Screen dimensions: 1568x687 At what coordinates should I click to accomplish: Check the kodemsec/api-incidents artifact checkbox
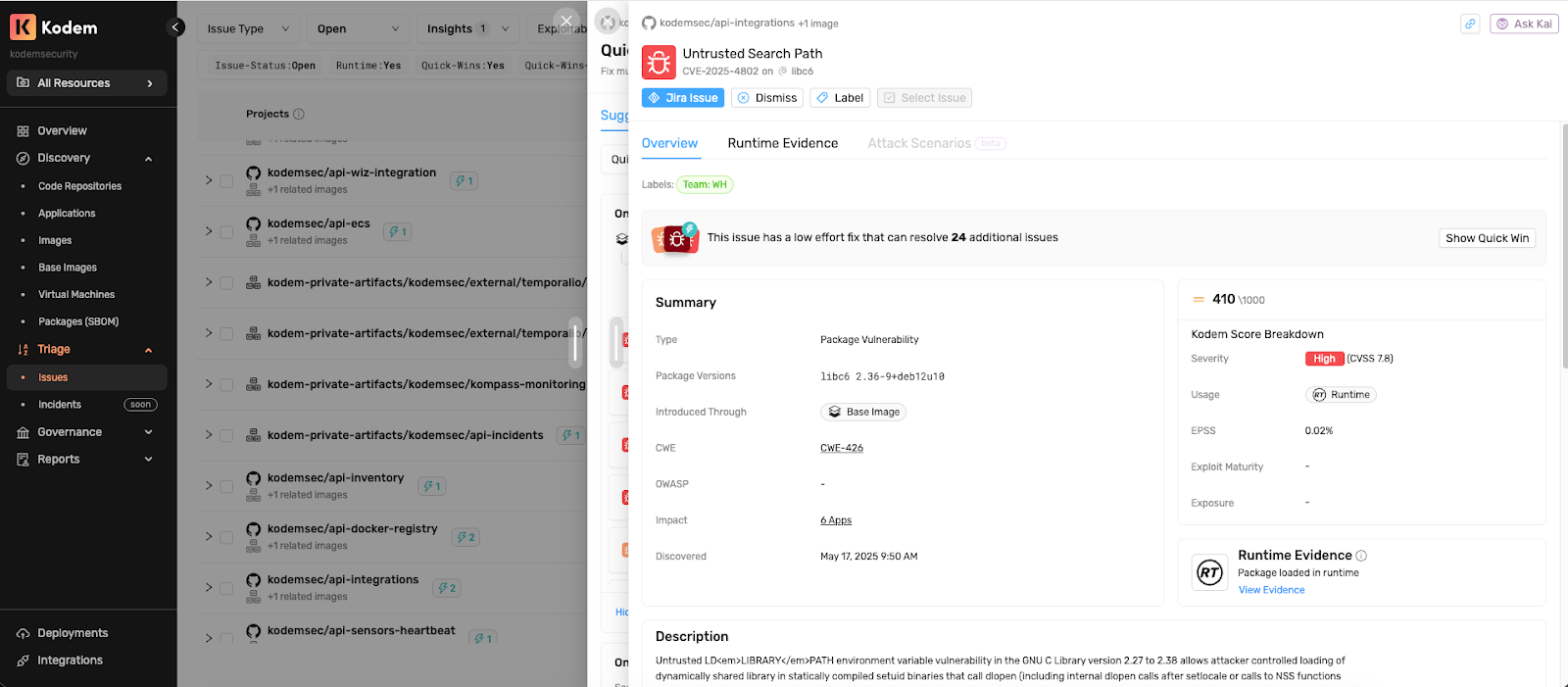(226, 436)
